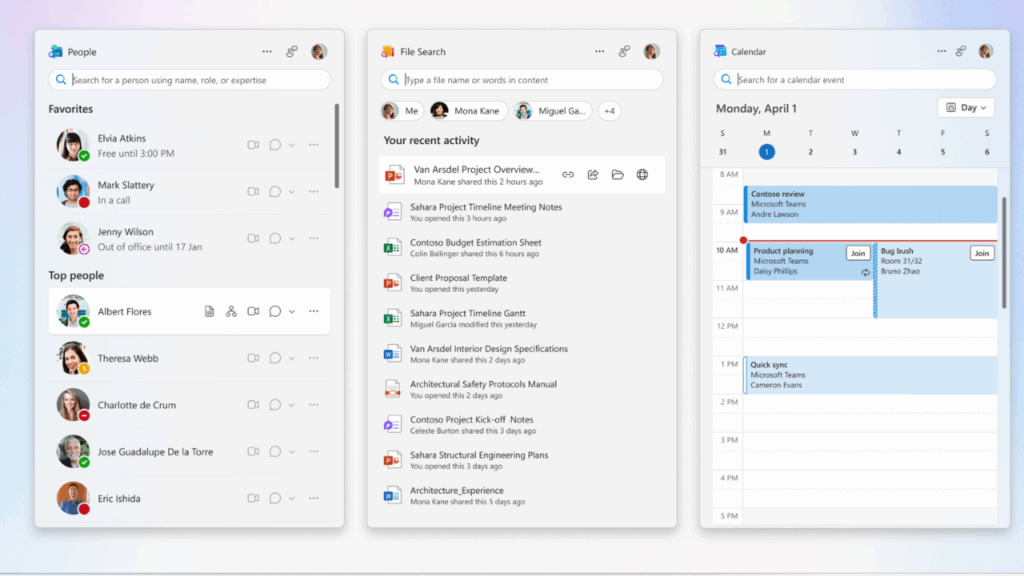The width and height of the screenshot is (1024, 576).
Task: Share the Van Arsdel Project Overview file
Action: tap(592, 173)
